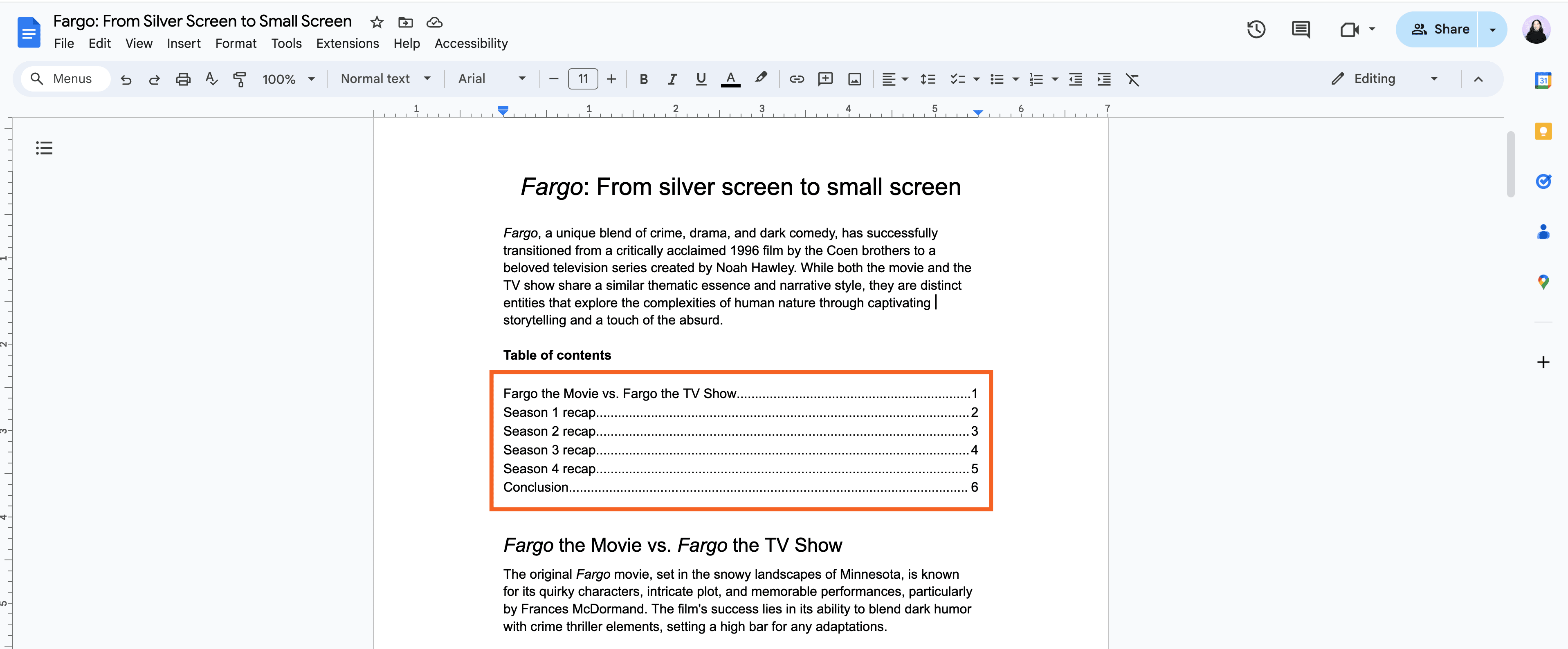Click the document outline toggle icon
The image size is (1568, 649).
[45, 148]
